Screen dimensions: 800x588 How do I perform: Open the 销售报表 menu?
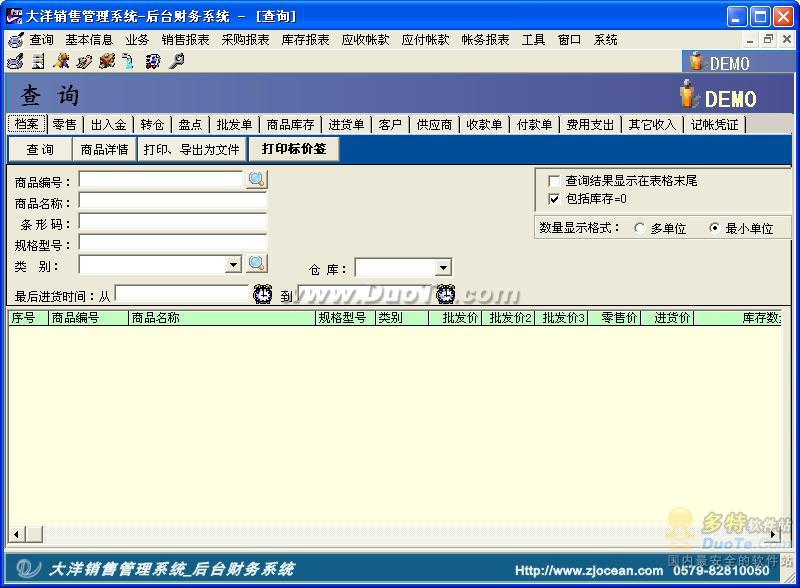coord(186,40)
